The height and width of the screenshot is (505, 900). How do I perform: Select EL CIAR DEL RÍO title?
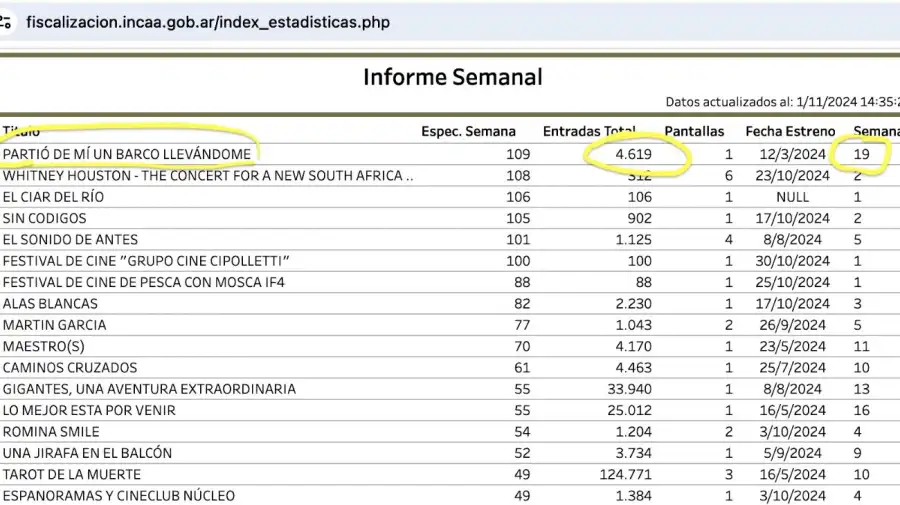[53, 197]
